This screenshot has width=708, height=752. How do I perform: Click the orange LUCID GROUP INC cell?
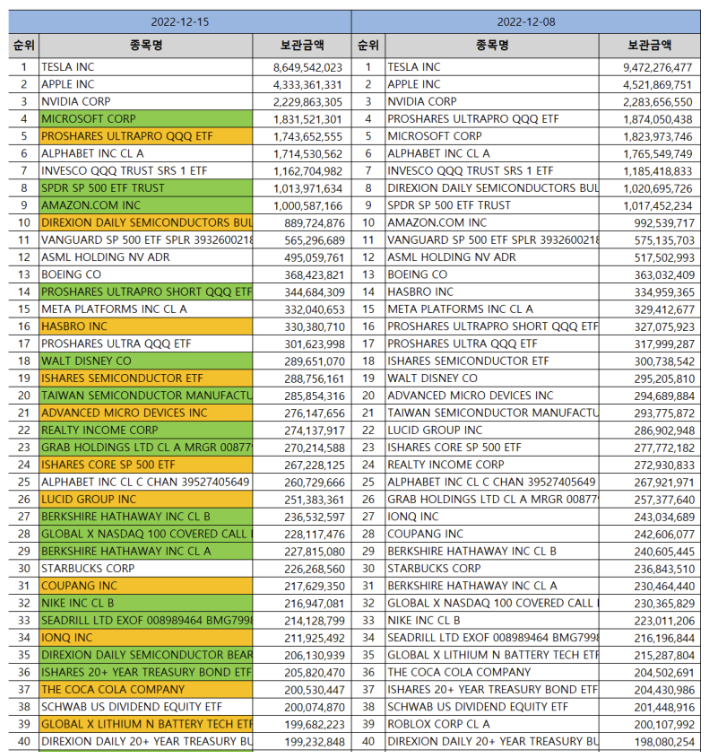(x=146, y=499)
